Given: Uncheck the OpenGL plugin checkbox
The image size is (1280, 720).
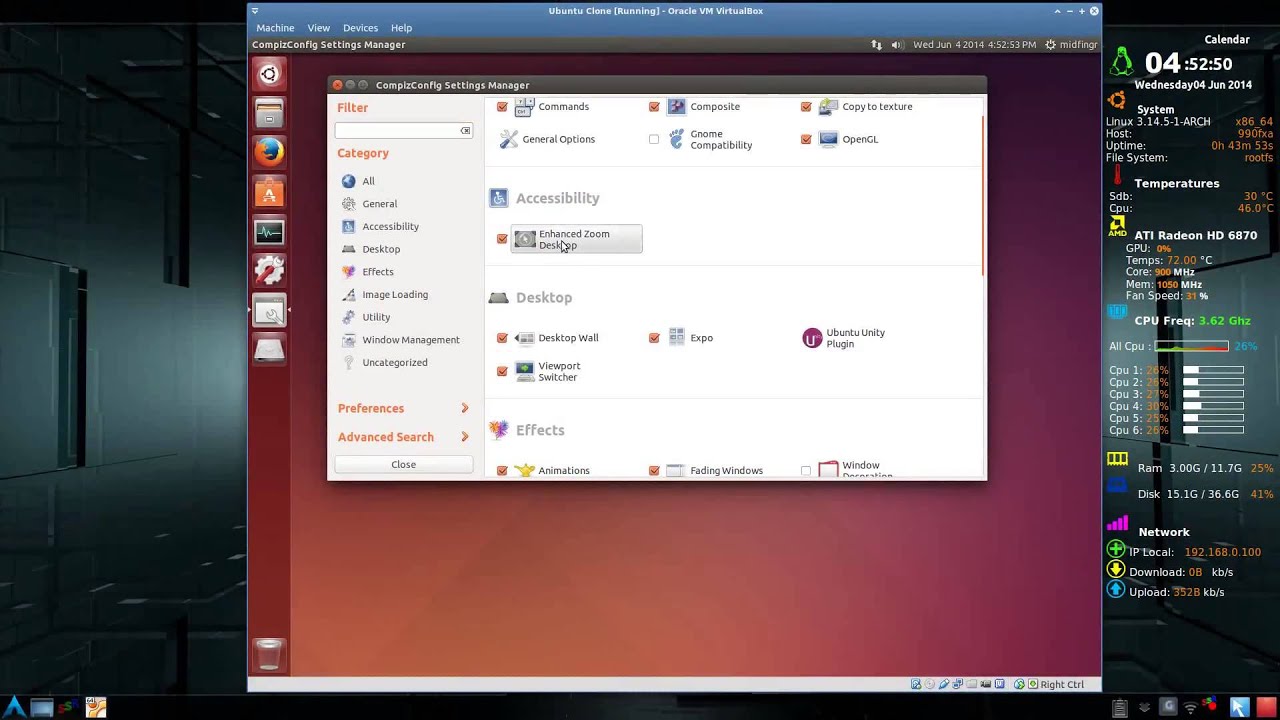Looking at the screenshot, I should coord(806,139).
